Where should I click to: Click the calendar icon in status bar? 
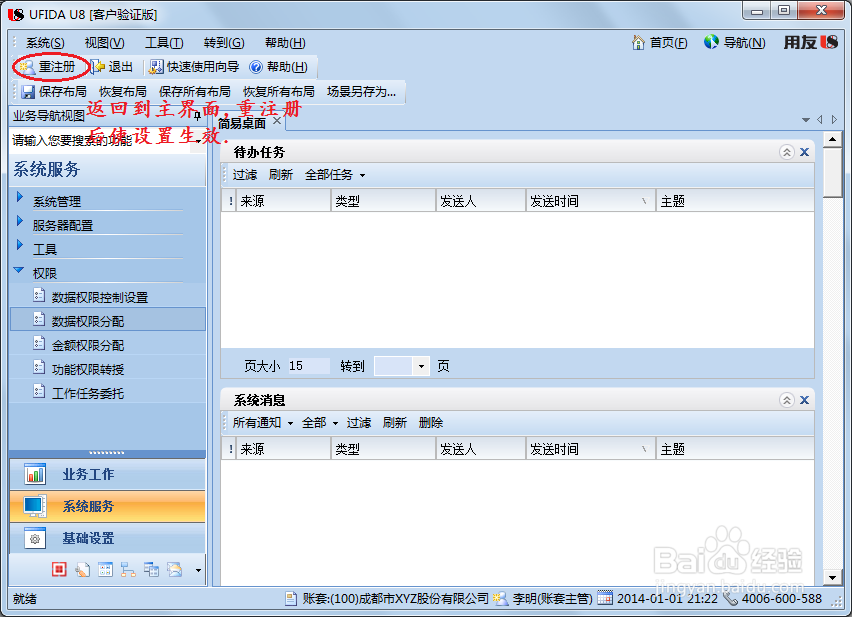[605, 598]
